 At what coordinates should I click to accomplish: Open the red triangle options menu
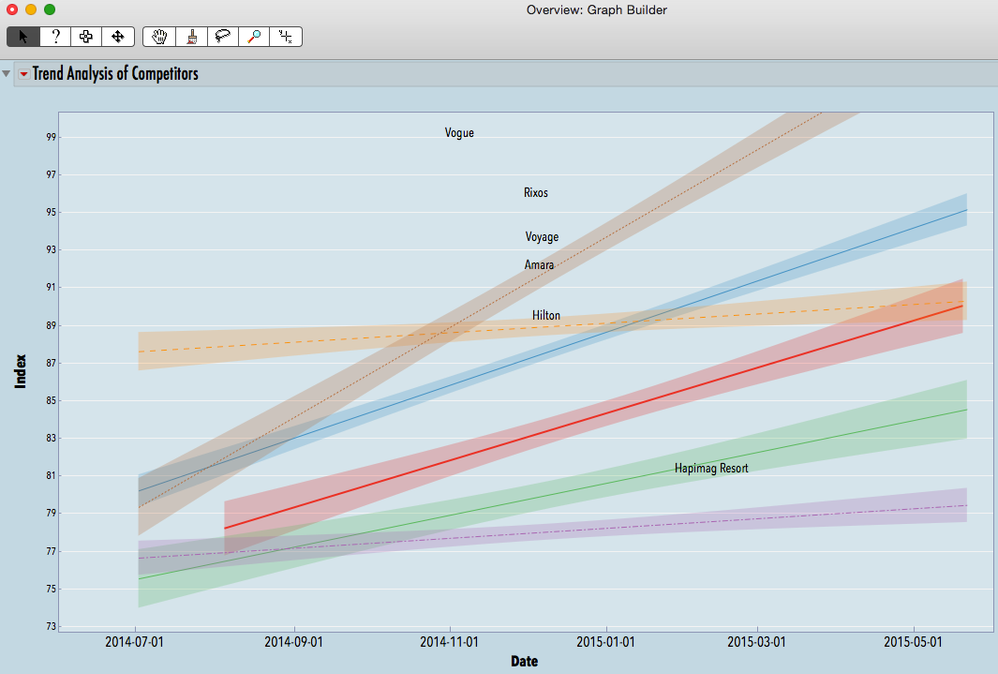pos(24,74)
